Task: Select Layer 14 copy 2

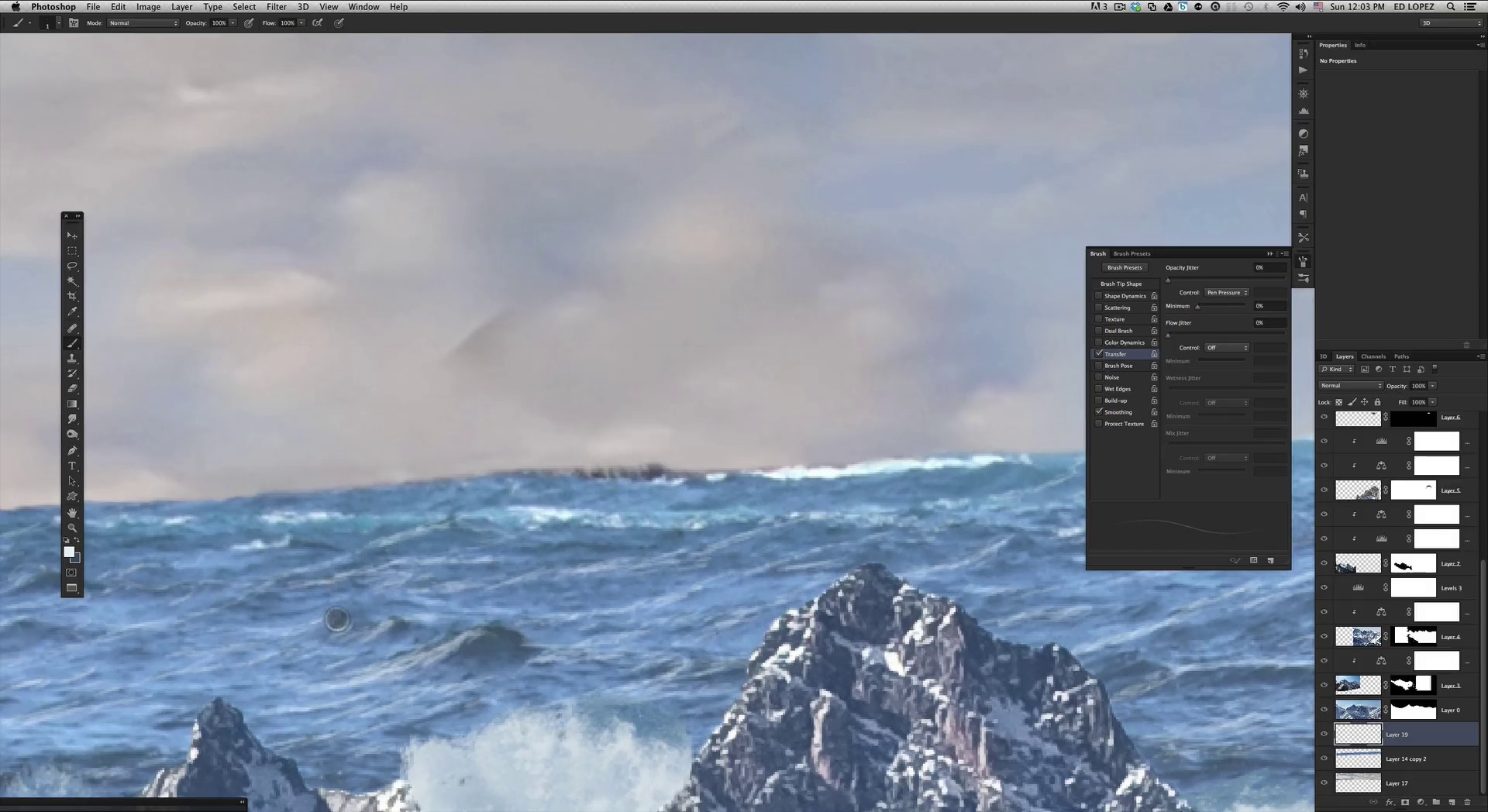Action: pos(1404,759)
